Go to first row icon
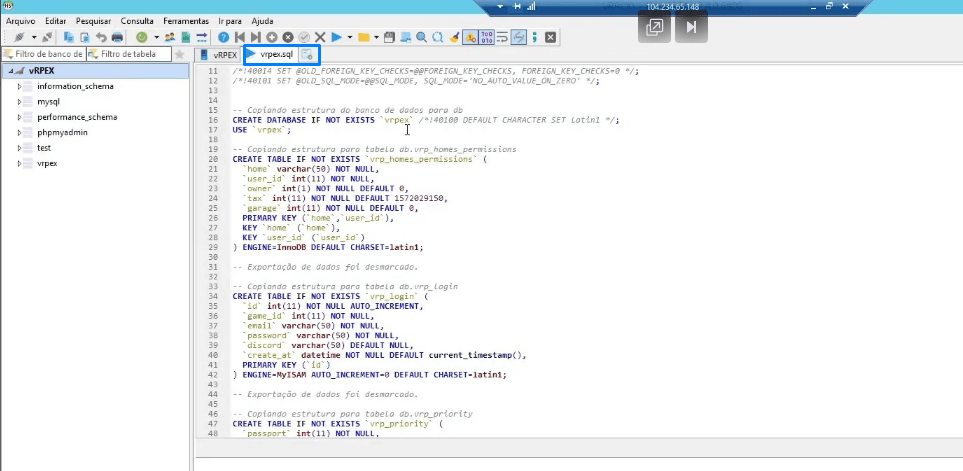Screen dimensions: 963x471 (240, 37)
